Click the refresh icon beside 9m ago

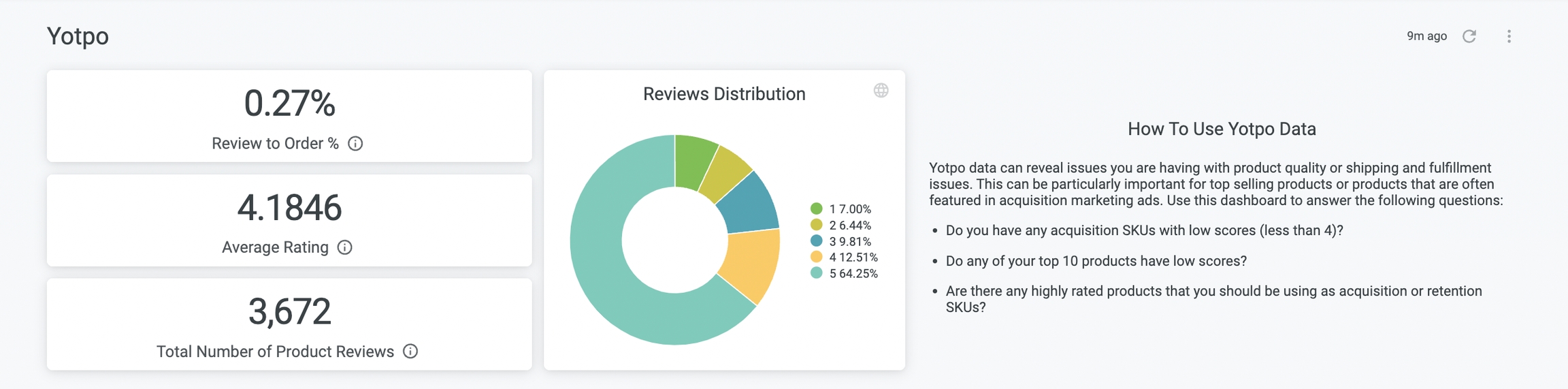coord(1469,36)
